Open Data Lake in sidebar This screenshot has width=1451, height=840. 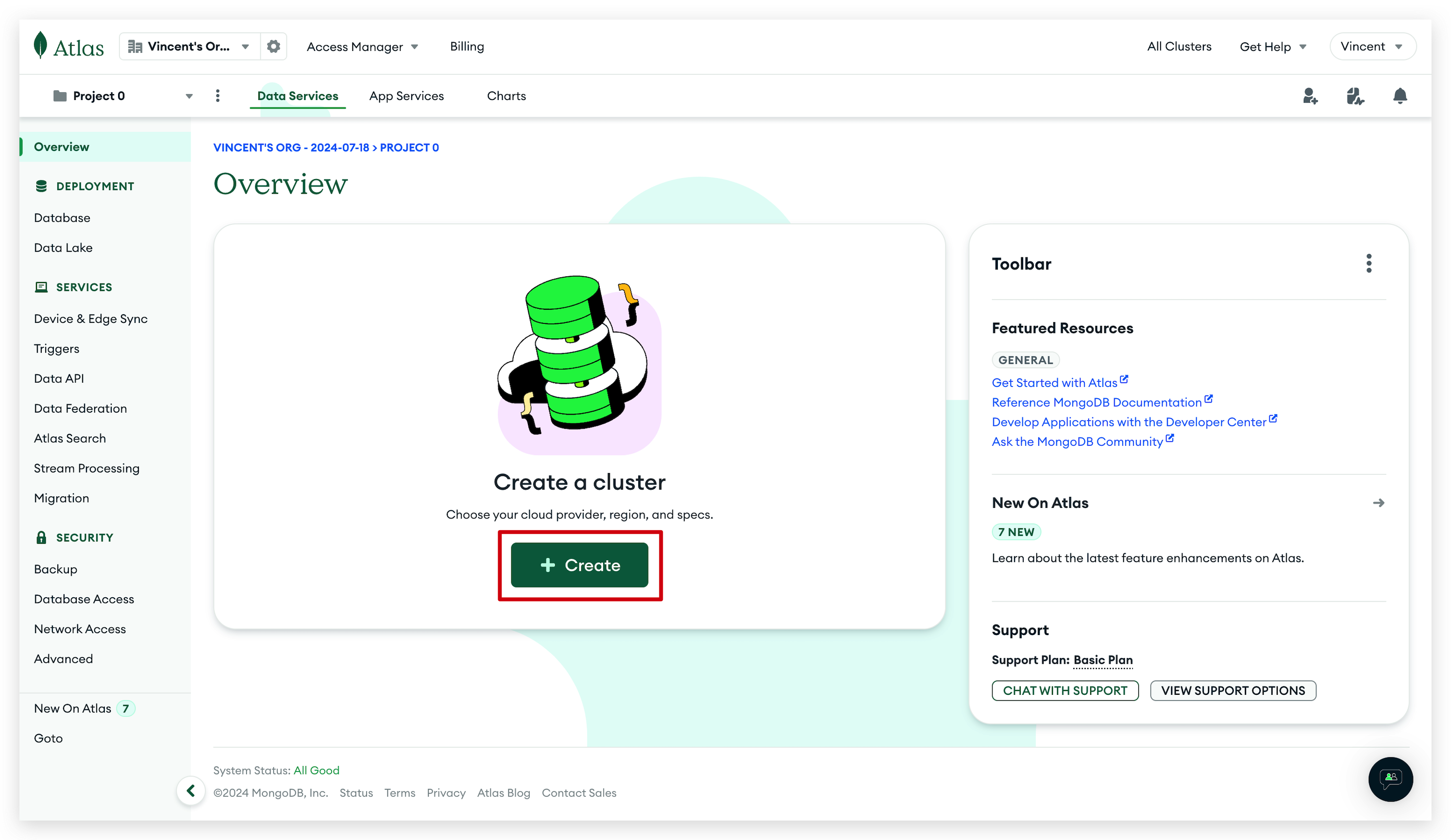point(63,248)
